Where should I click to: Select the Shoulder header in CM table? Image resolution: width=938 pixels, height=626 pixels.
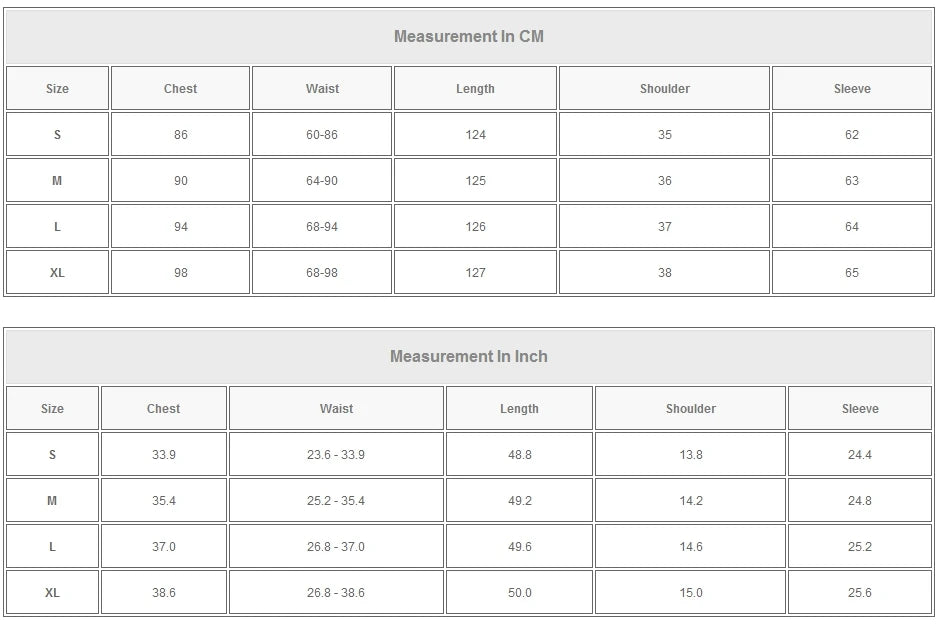pyautogui.click(x=665, y=89)
